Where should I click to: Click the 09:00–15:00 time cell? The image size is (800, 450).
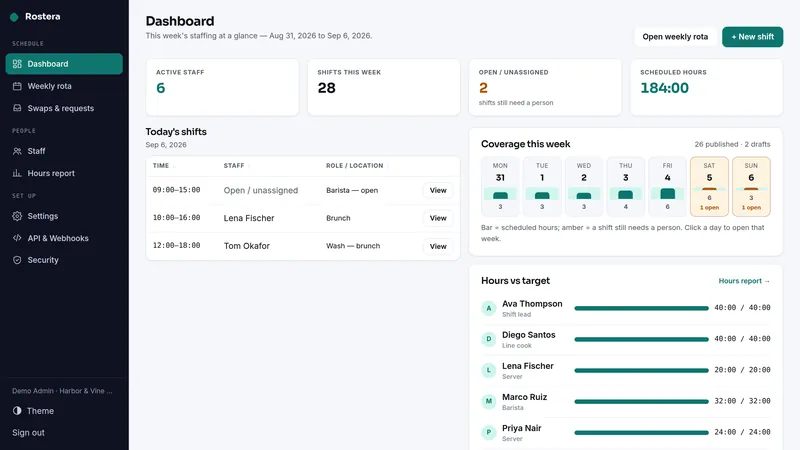177,190
